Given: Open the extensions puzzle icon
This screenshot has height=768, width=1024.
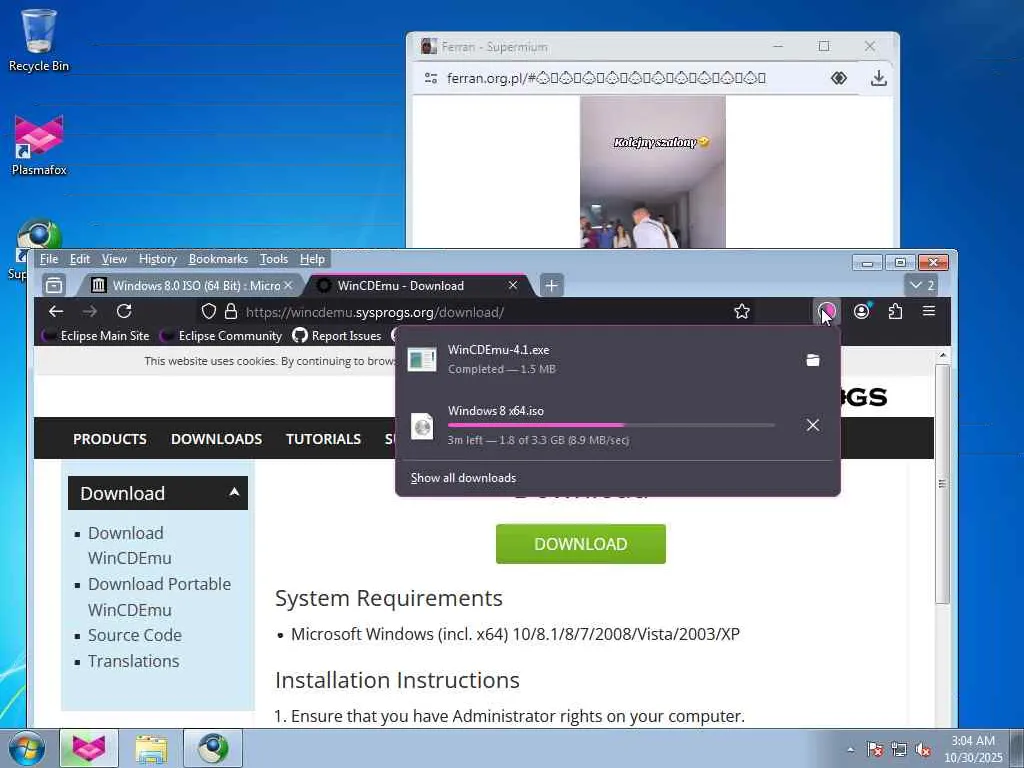Looking at the screenshot, I should (895, 312).
